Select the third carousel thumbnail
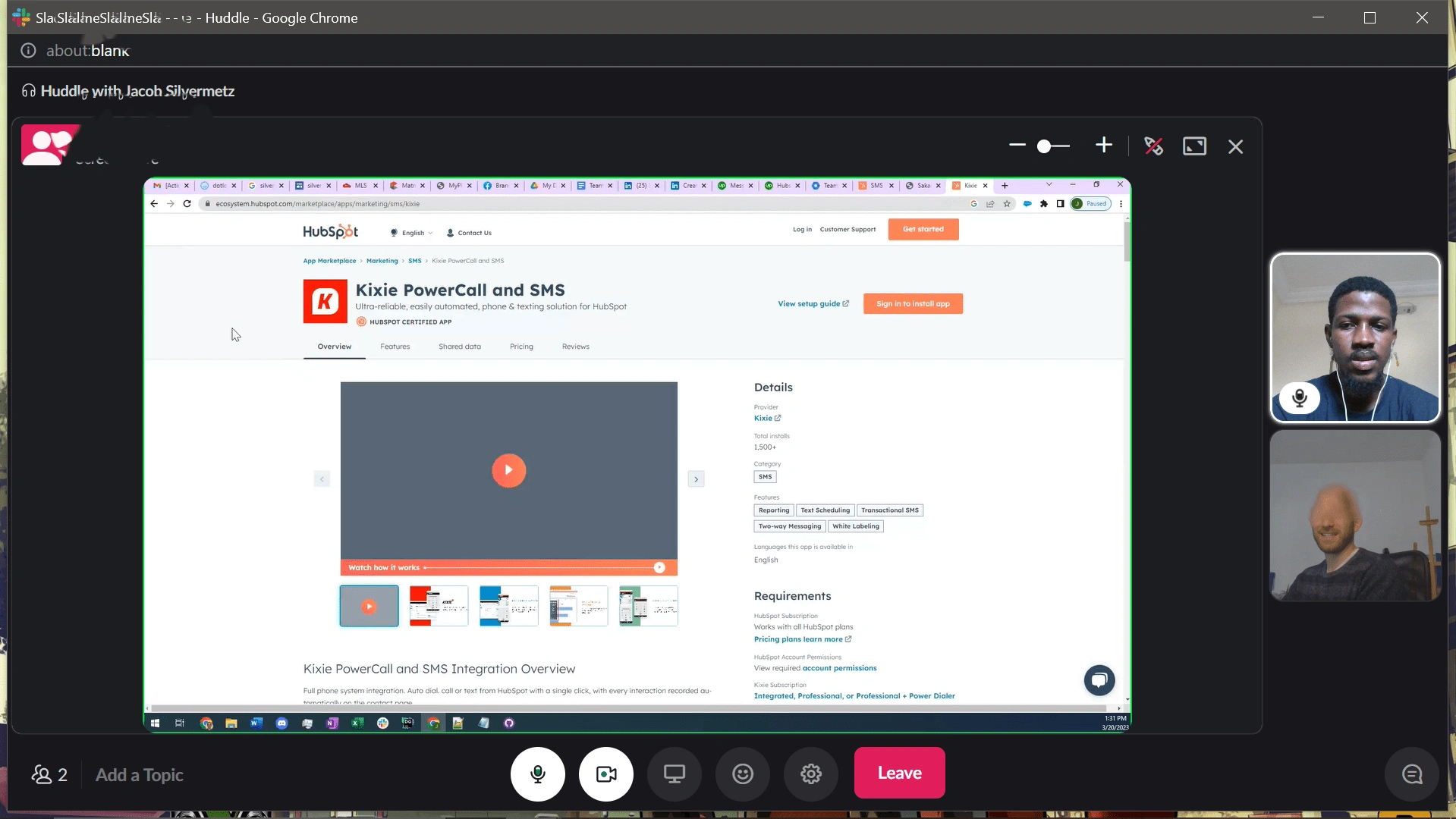The image size is (1456, 819). (x=508, y=606)
